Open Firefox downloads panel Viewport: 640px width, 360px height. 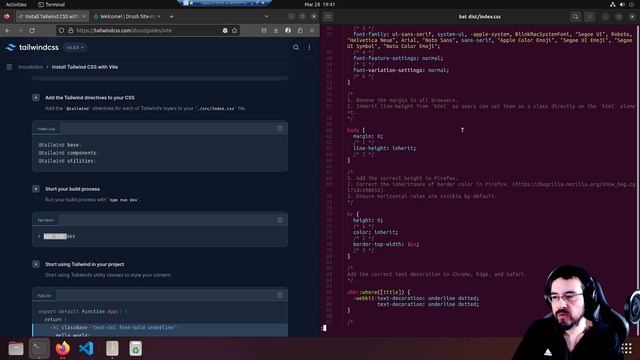click(x=276, y=31)
